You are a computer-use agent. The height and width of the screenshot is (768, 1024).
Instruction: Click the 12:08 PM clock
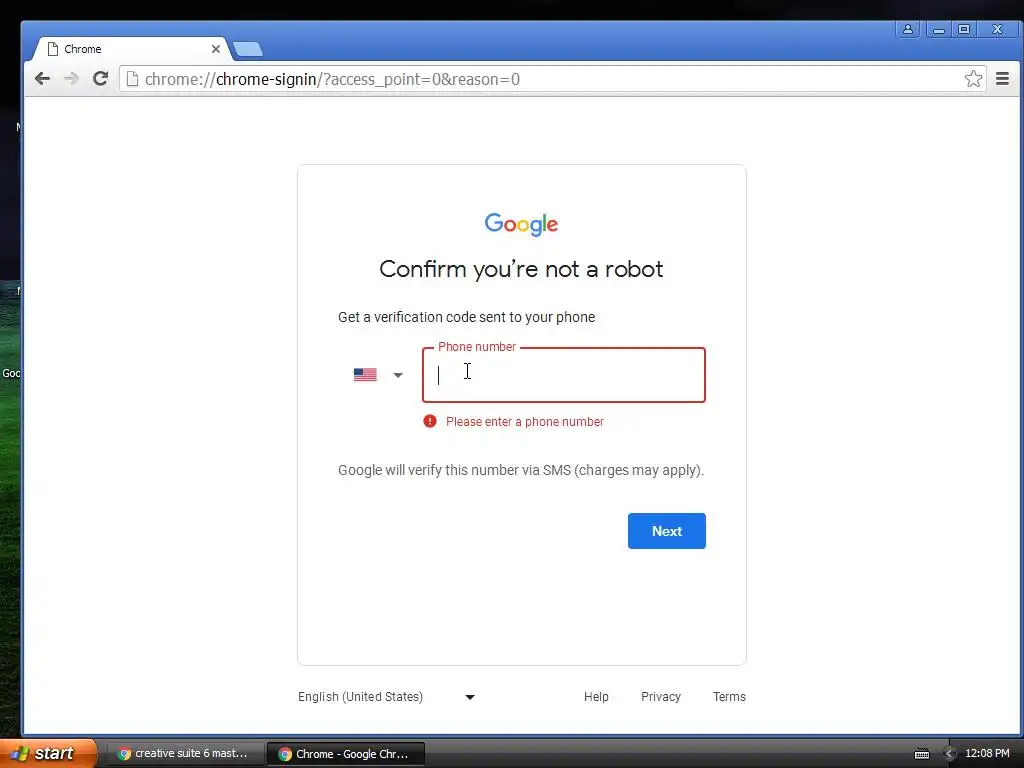pyautogui.click(x=987, y=754)
